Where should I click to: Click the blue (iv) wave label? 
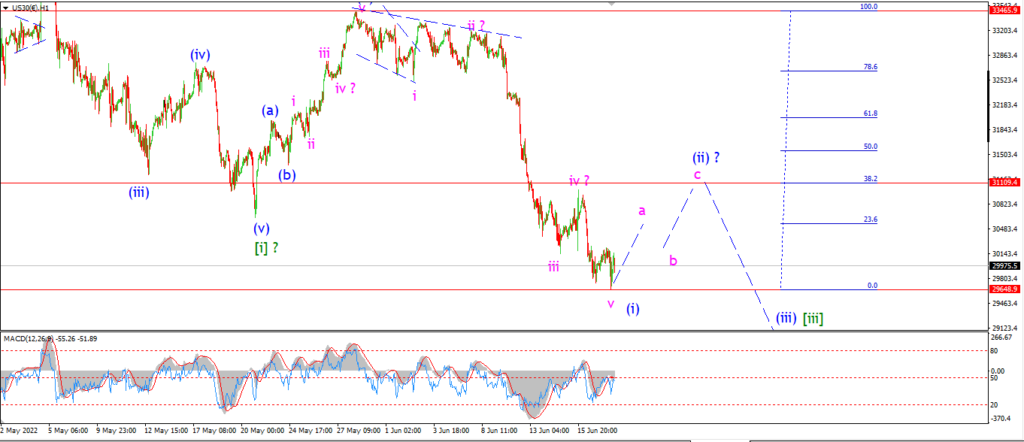point(200,55)
